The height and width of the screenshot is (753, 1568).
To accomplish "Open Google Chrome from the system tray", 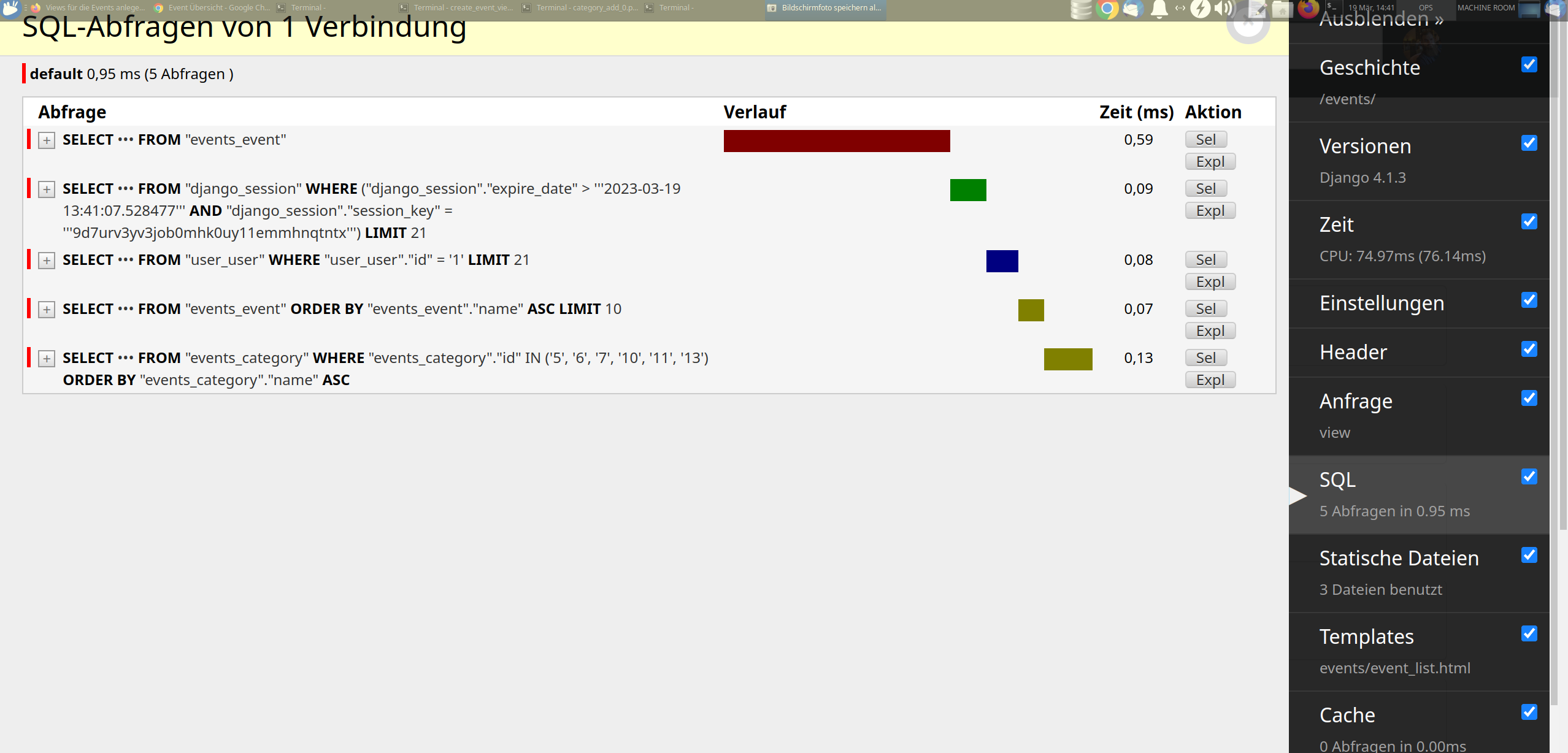I will point(1106,9).
